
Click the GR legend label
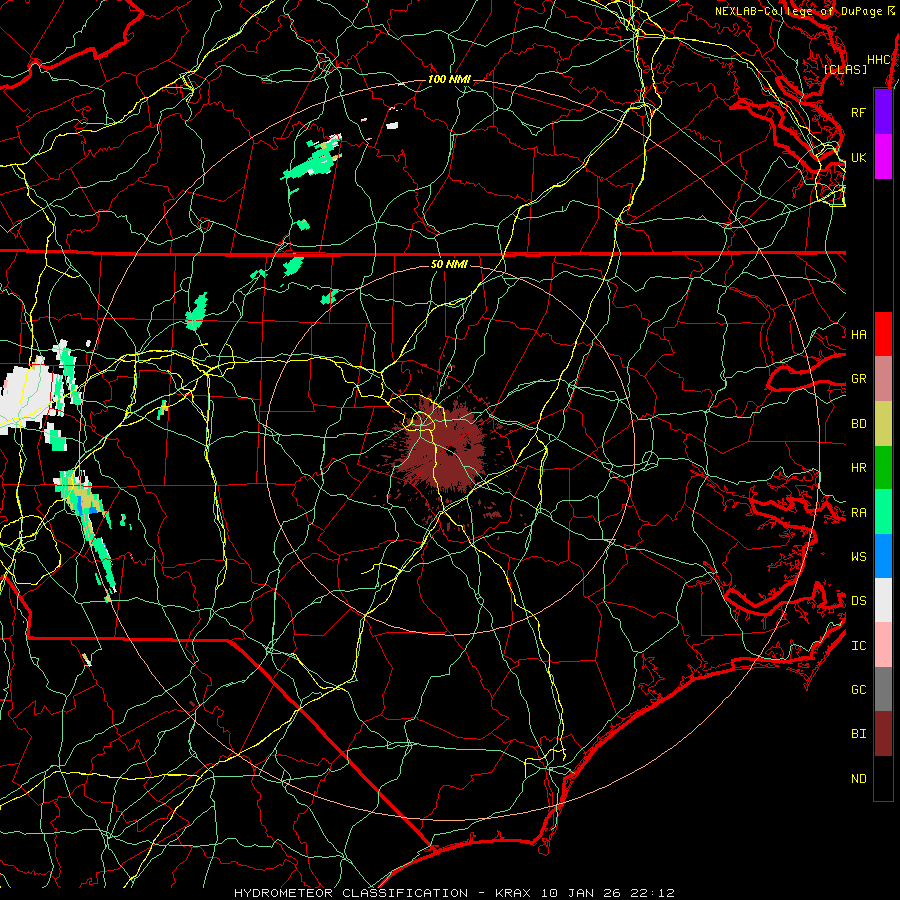[x=859, y=379]
